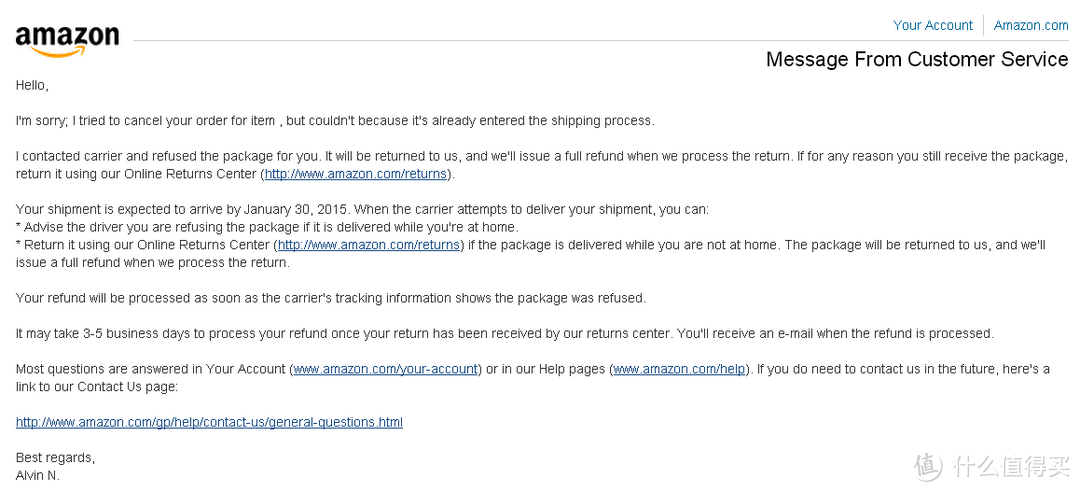This screenshot has height=492, width=1080.
Task: Open the contact-us general-questions.html link
Action: [209, 422]
